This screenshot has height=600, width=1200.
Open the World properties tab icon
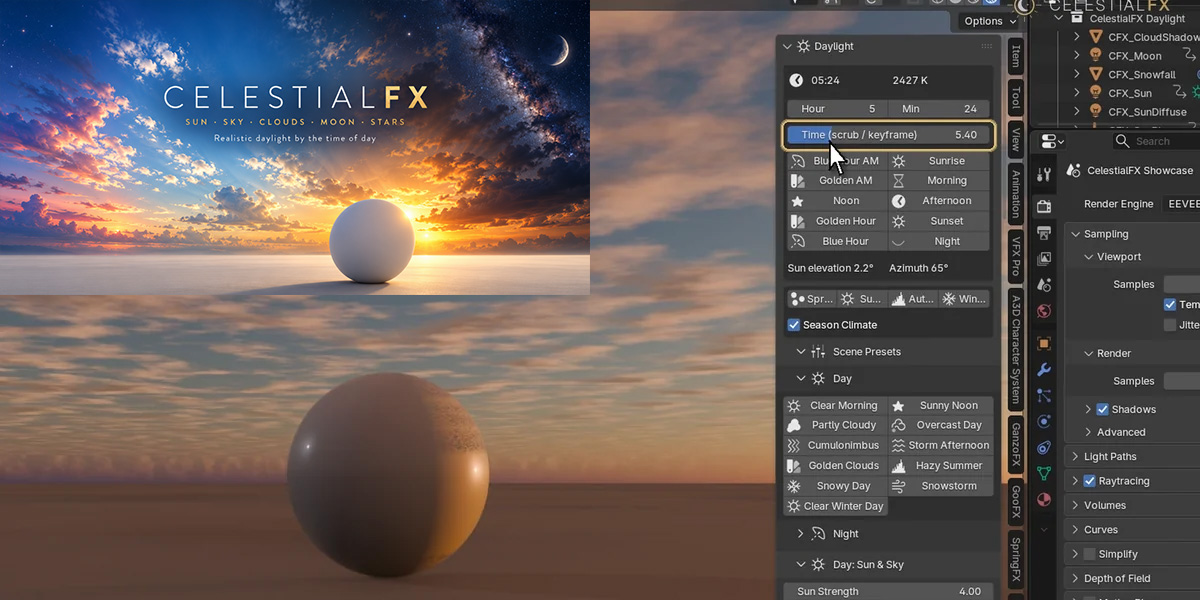click(x=1044, y=311)
